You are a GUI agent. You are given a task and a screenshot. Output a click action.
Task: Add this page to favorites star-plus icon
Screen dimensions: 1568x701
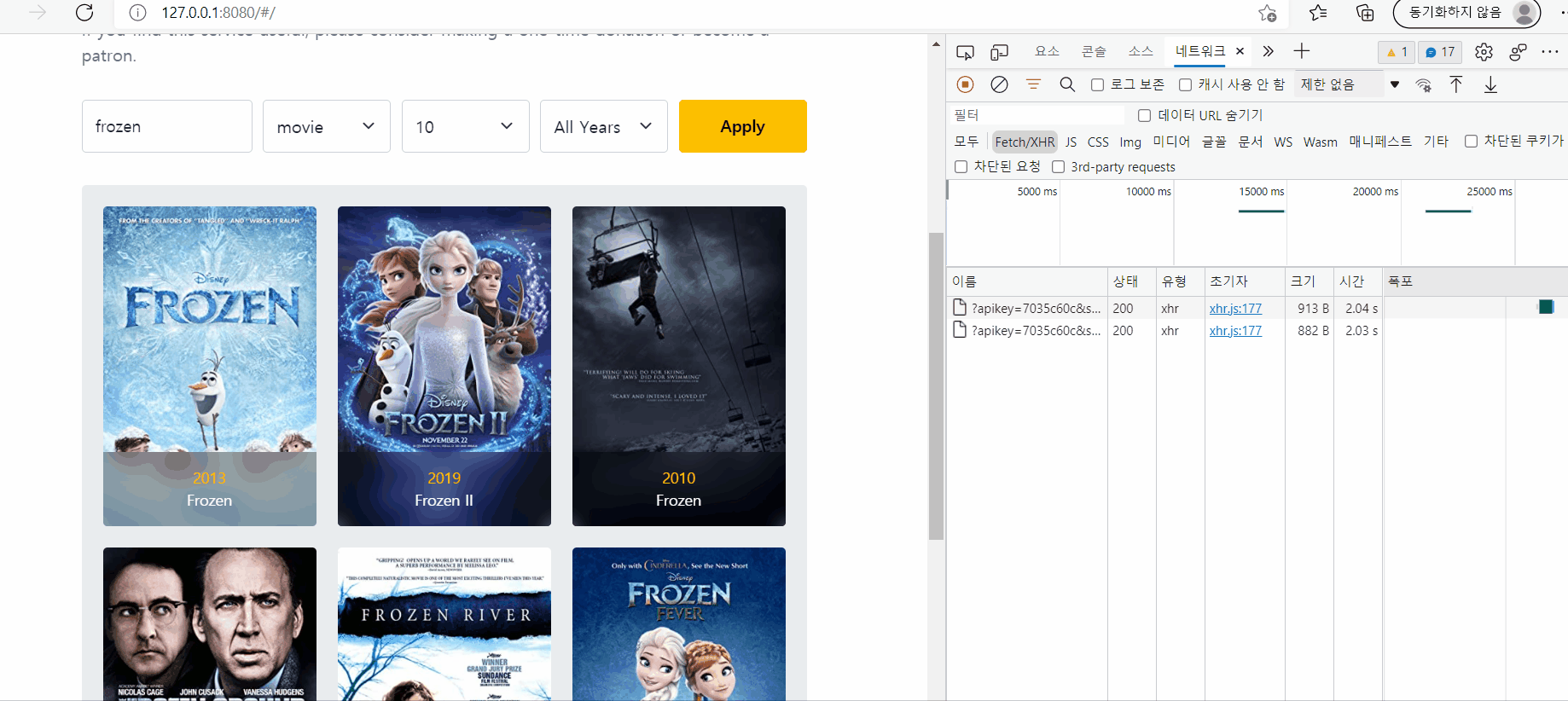(x=1268, y=13)
